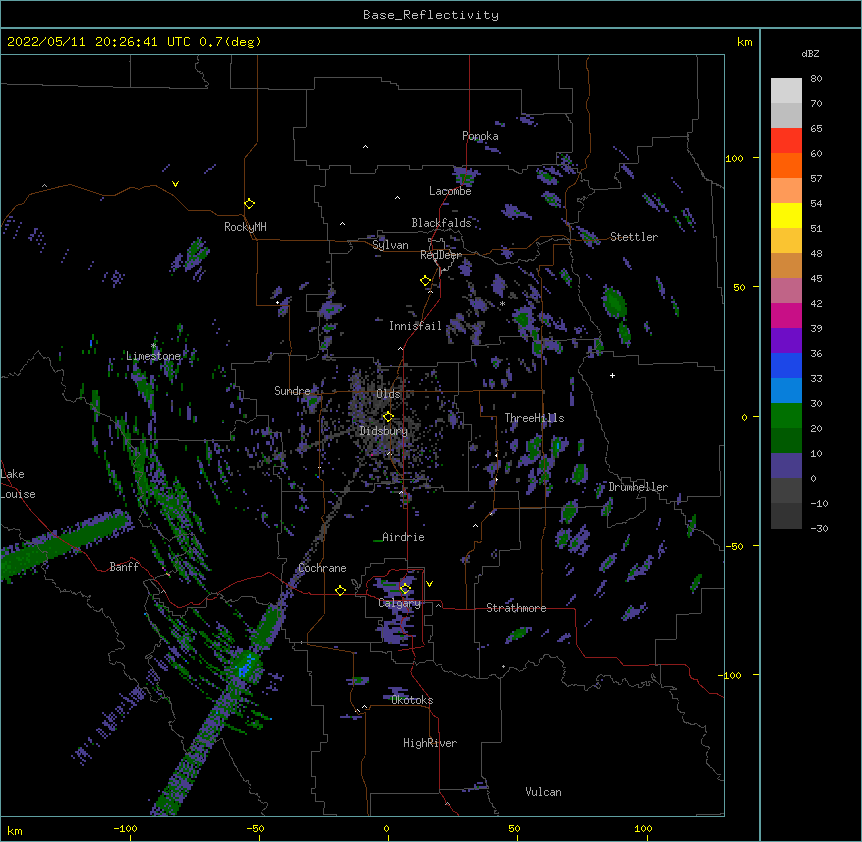Screen dimensions: 862x842
Task: Click the Innisfail label
Action: [x=415, y=326]
